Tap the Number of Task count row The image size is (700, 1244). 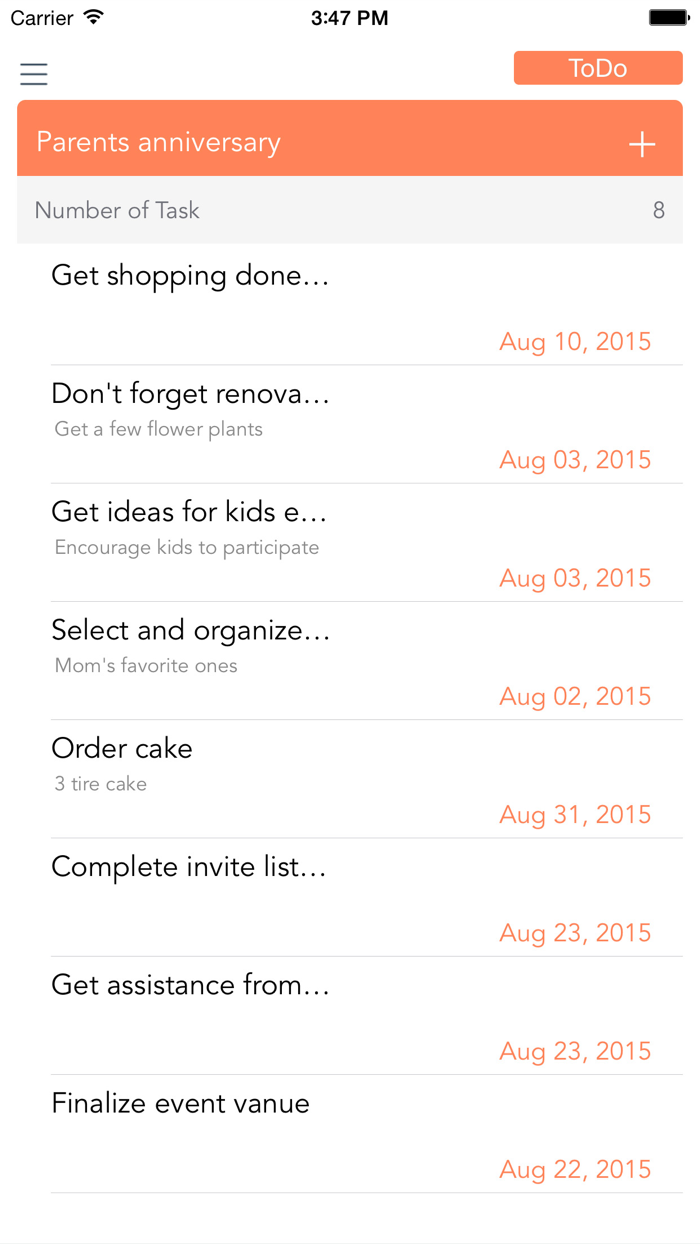click(349, 210)
